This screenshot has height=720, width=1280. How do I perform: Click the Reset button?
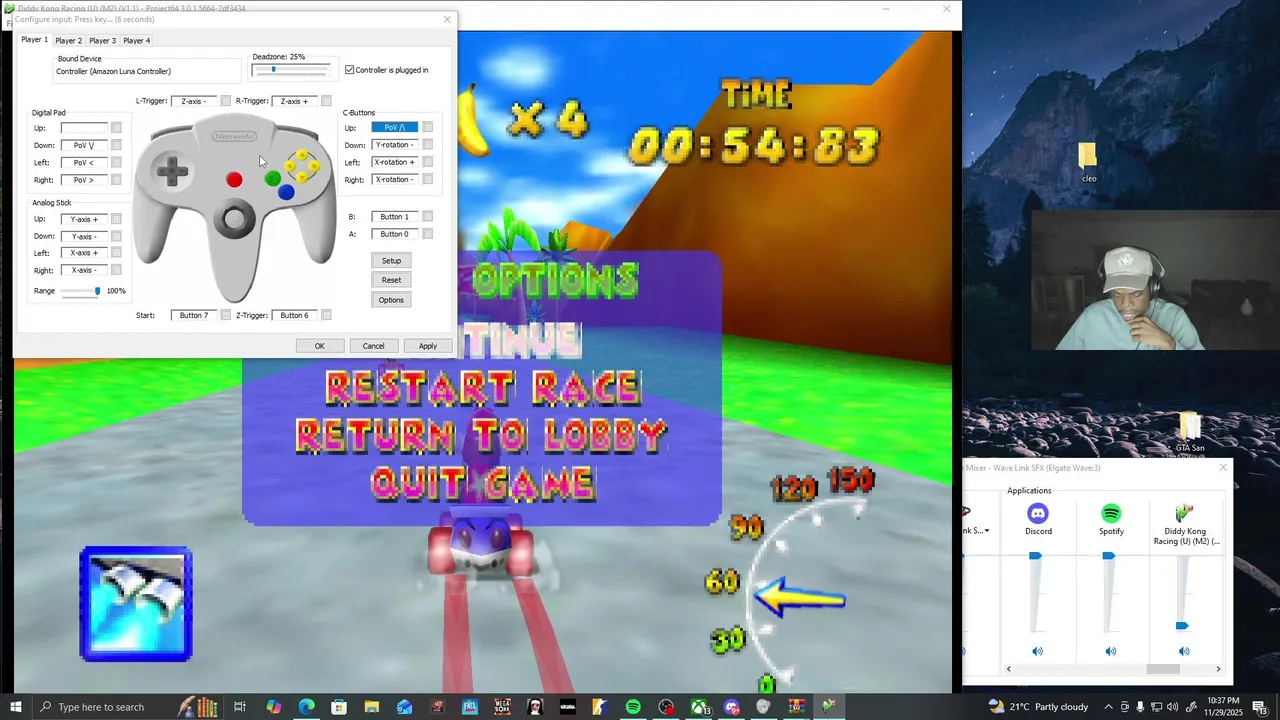click(x=391, y=280)
